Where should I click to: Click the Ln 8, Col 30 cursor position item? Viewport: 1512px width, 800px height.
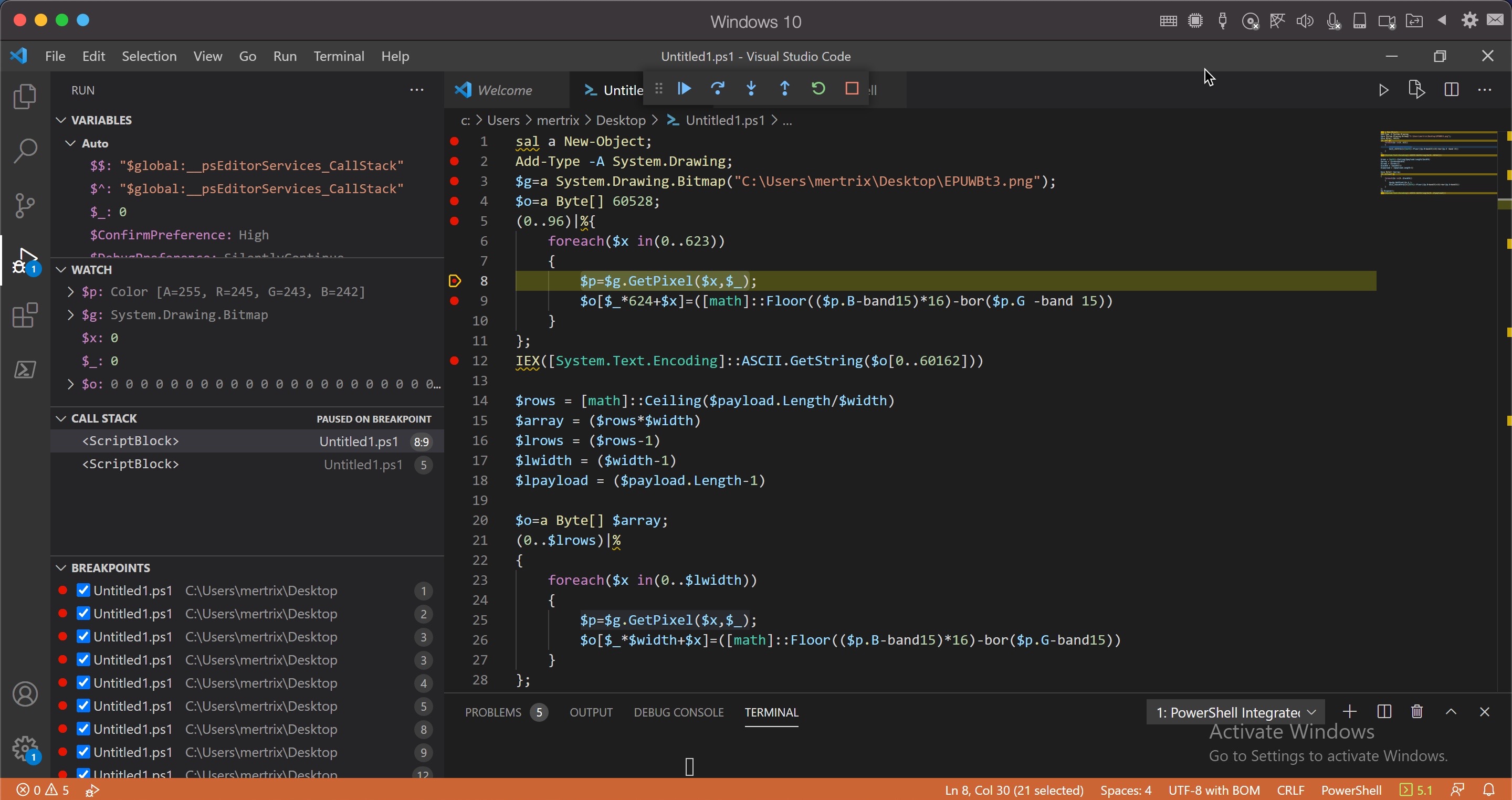[x=1014, y=790]
